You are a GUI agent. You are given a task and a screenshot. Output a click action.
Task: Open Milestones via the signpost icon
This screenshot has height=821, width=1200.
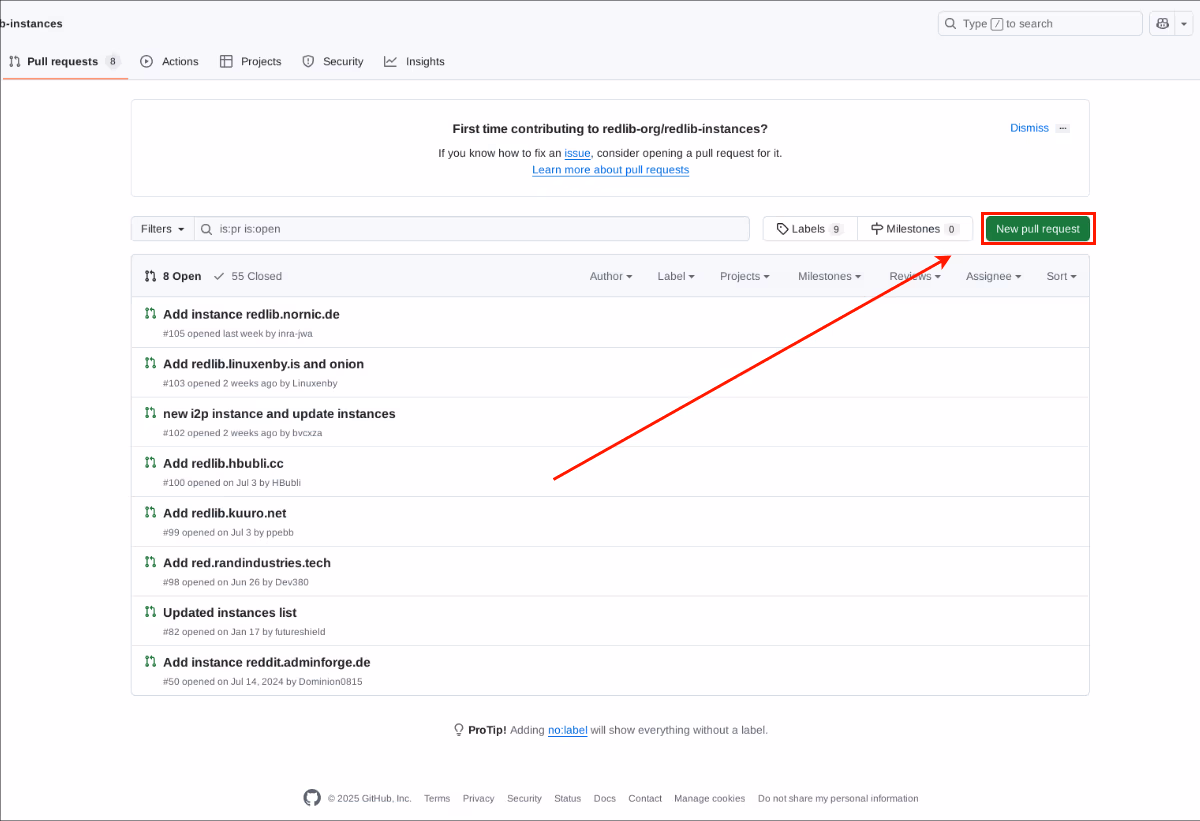click(876, 229)
